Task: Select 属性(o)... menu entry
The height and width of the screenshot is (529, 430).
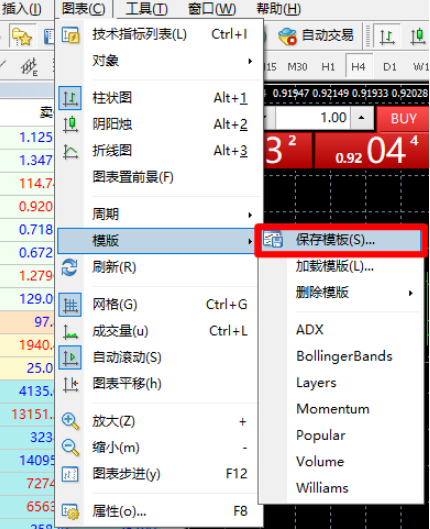Action: (x=159, y=511)
